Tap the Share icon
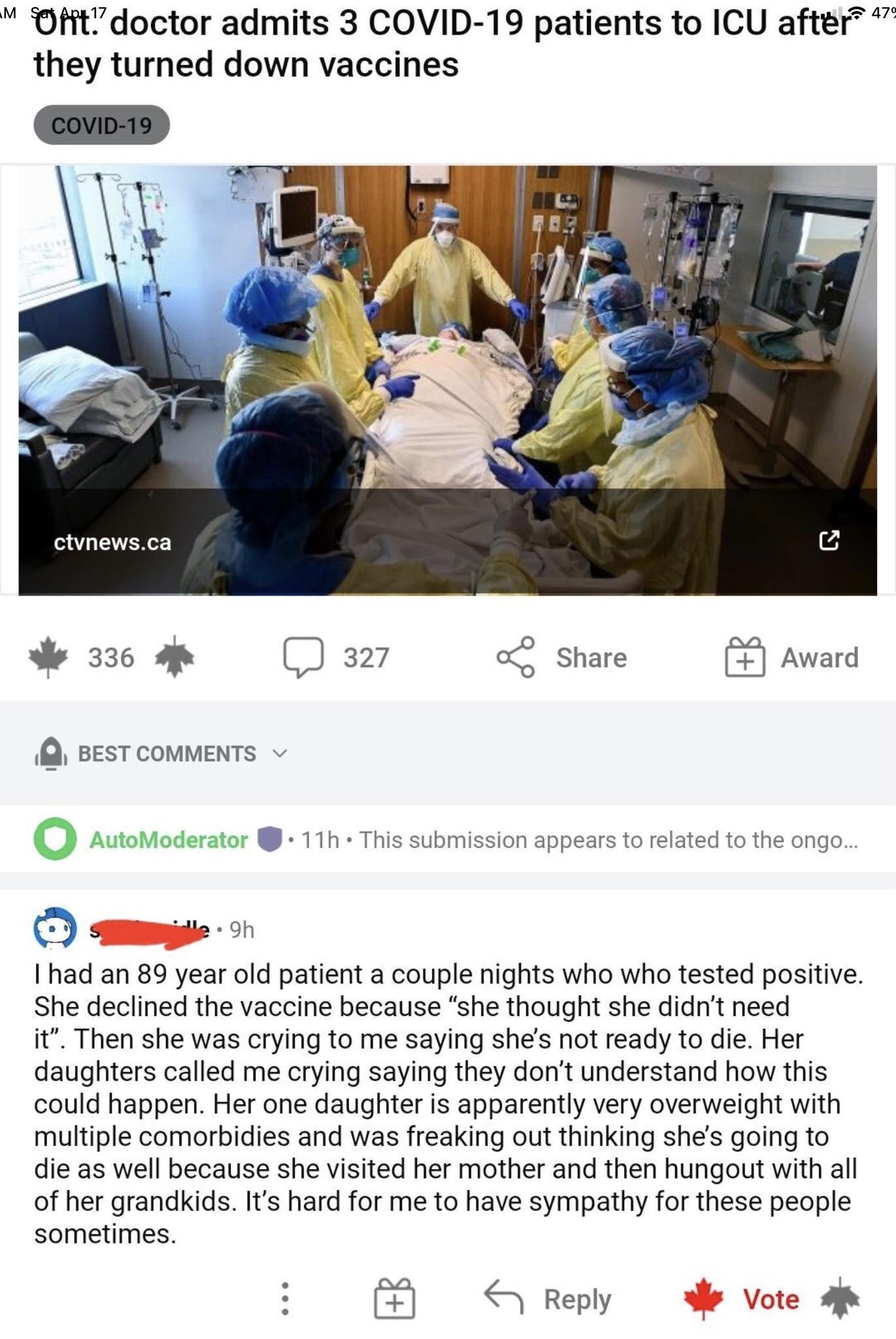The image size is (896, 1339). 516,657
